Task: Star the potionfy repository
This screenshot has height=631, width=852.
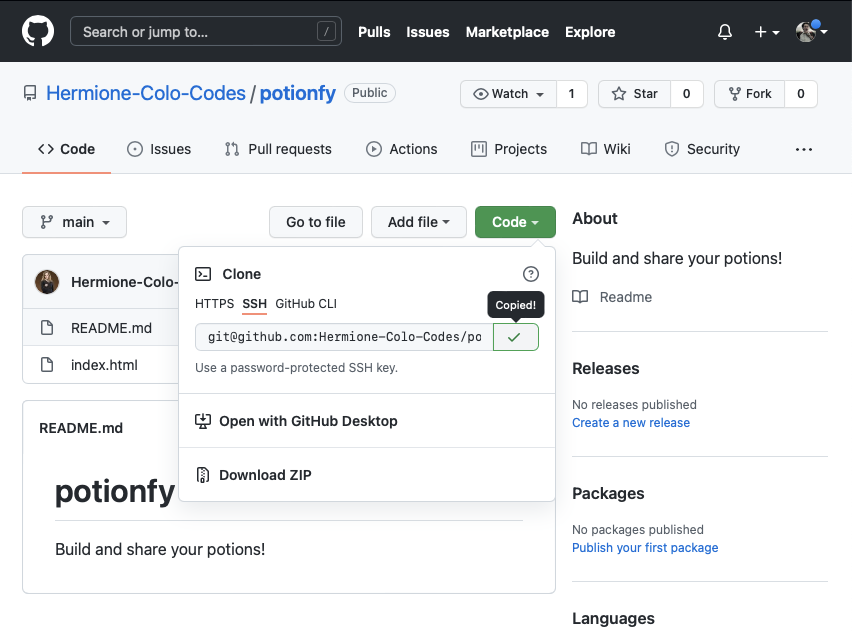Action: (634, 94)
